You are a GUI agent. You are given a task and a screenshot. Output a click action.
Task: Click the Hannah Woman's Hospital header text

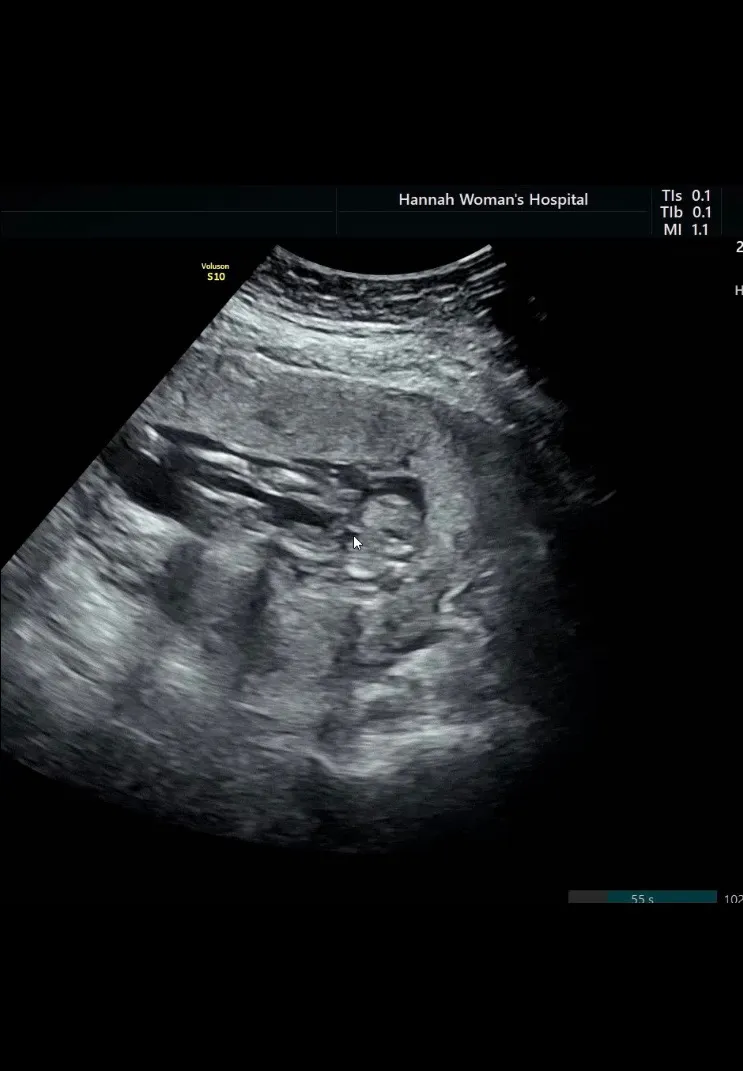(x=493, y=199)
